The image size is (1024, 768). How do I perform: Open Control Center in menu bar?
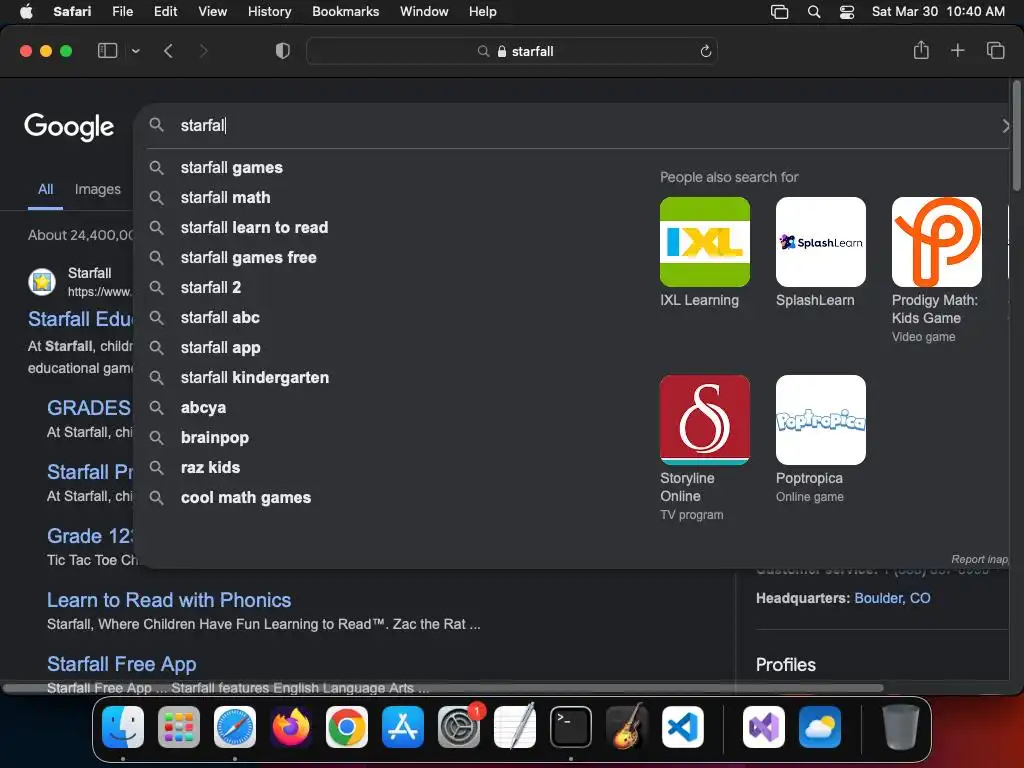pos(846,12)
